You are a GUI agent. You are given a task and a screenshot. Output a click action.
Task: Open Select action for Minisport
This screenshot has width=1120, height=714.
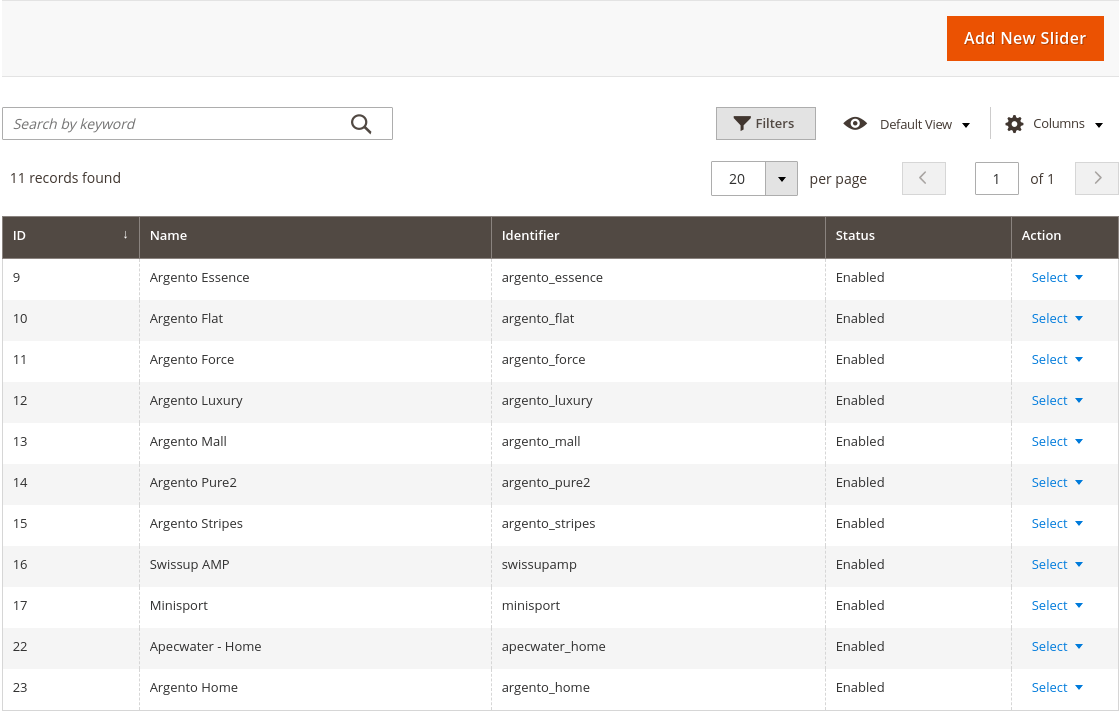(x=1057, y=606)
